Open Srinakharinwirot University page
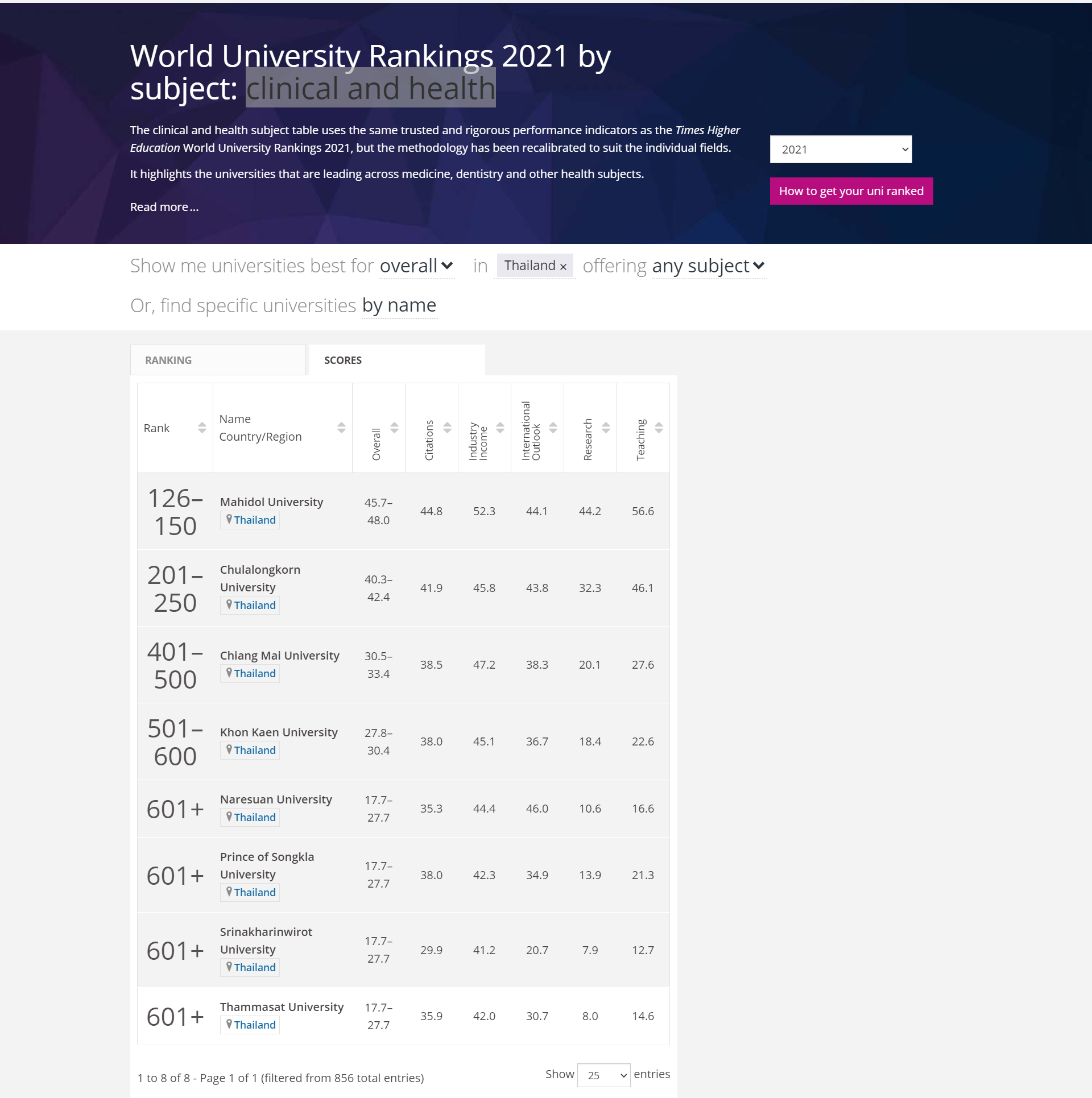The image size is (1092, 1098). (266, 940)
